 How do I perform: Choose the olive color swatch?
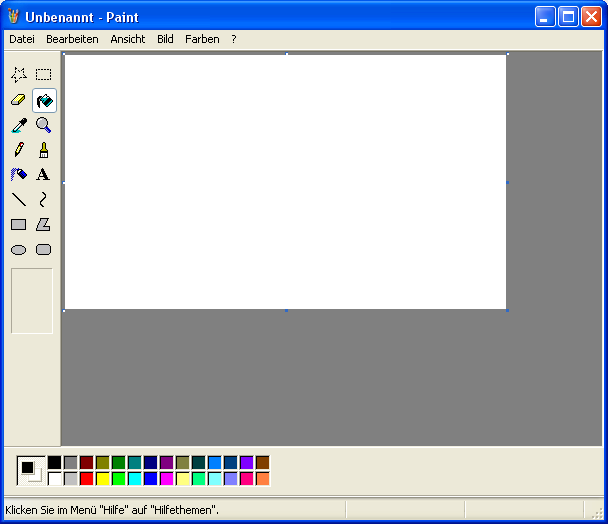103,462
